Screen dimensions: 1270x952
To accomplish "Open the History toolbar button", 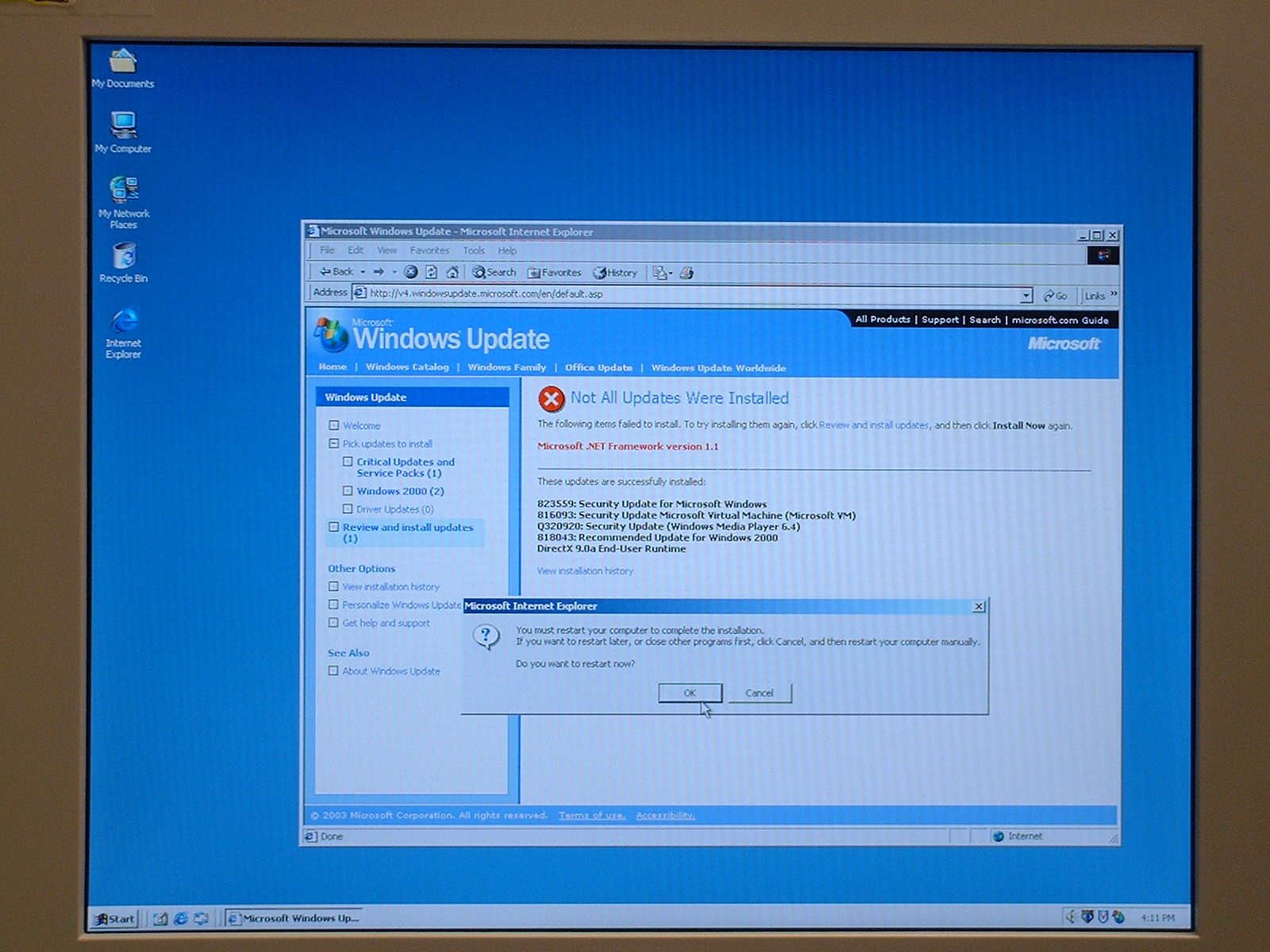I will (x=615, y=273).
